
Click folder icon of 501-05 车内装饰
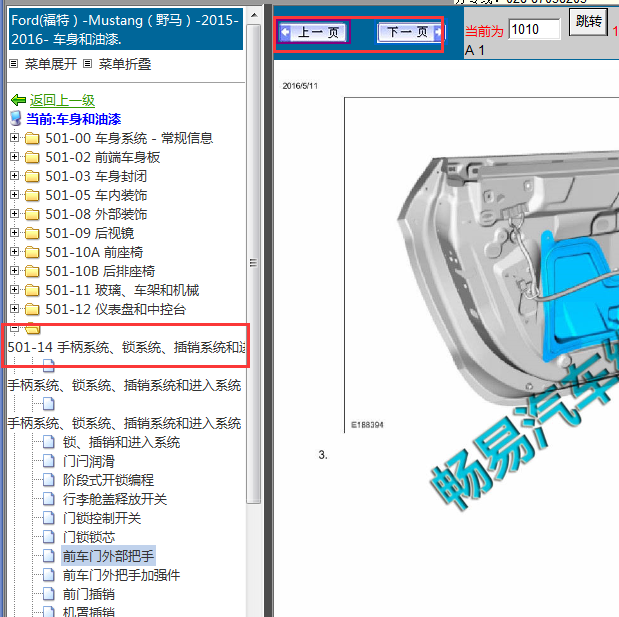point(32,195)
